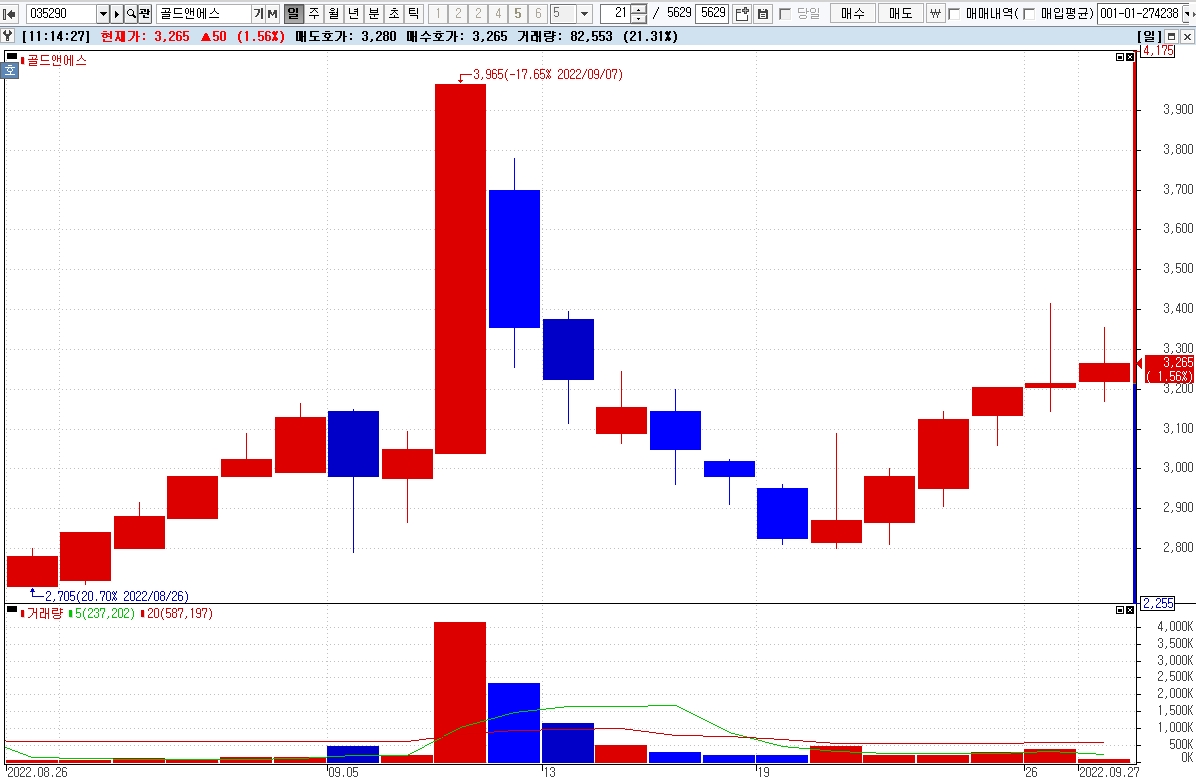Screen dimensions: 1196x777
Task: Click the bar count field showing 21
Action: [616, 14]
